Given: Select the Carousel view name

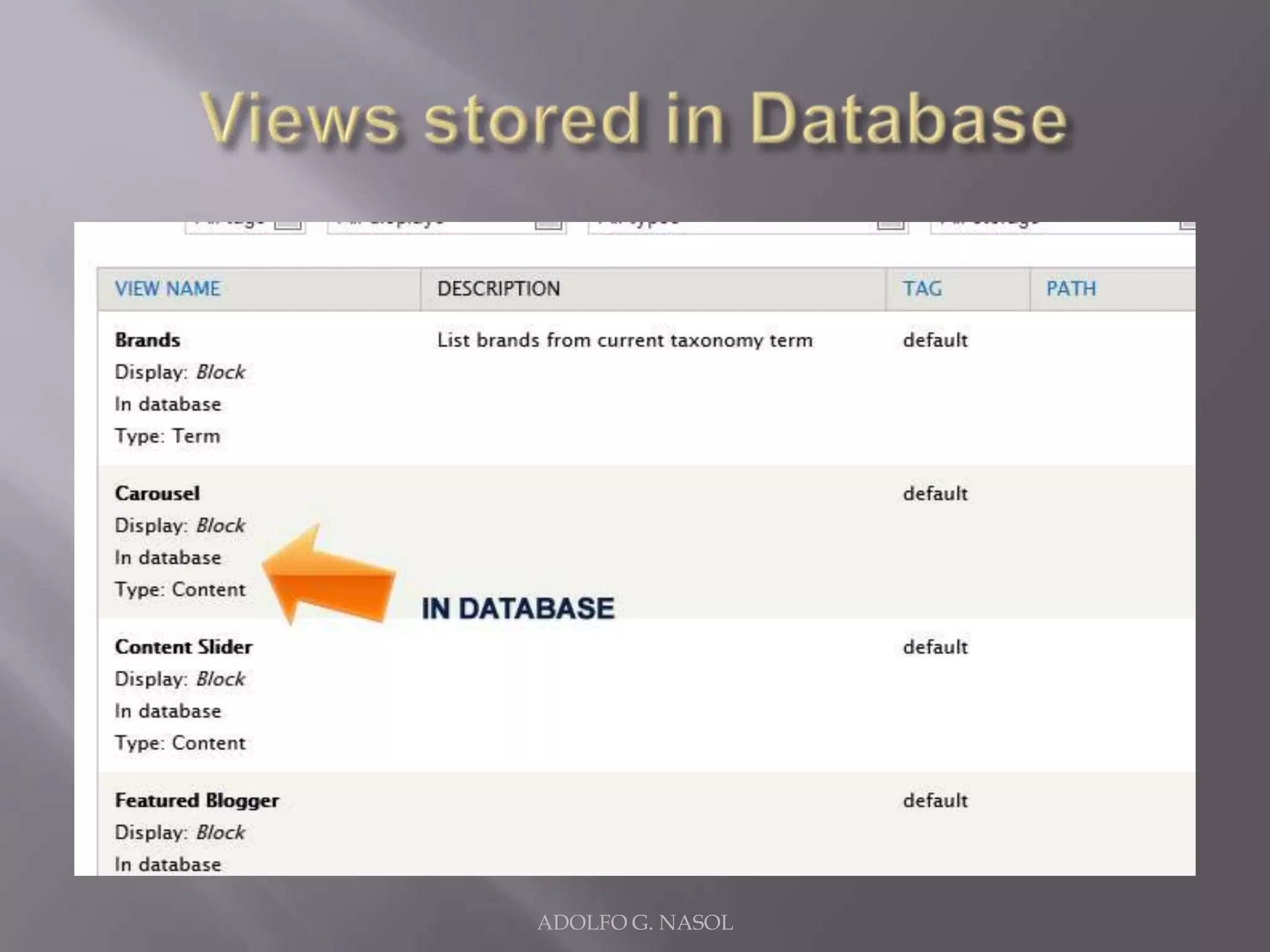Looking at the screenshot, I should point(158,493).
